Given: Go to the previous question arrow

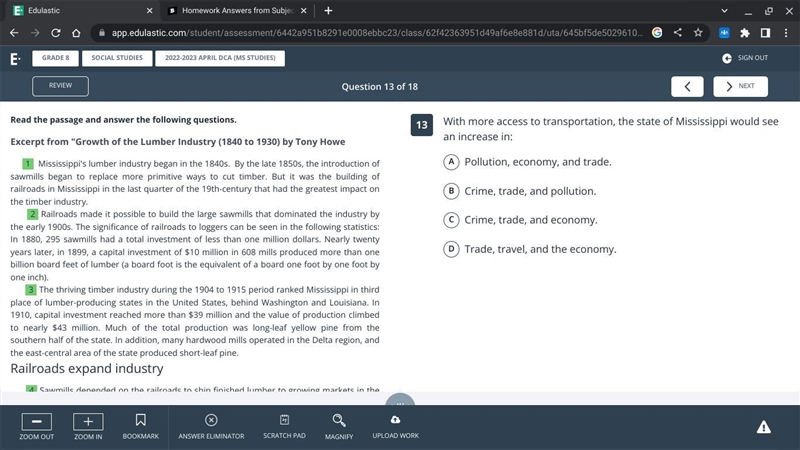Looking at the screenshot, I should (x=687, y=86).
